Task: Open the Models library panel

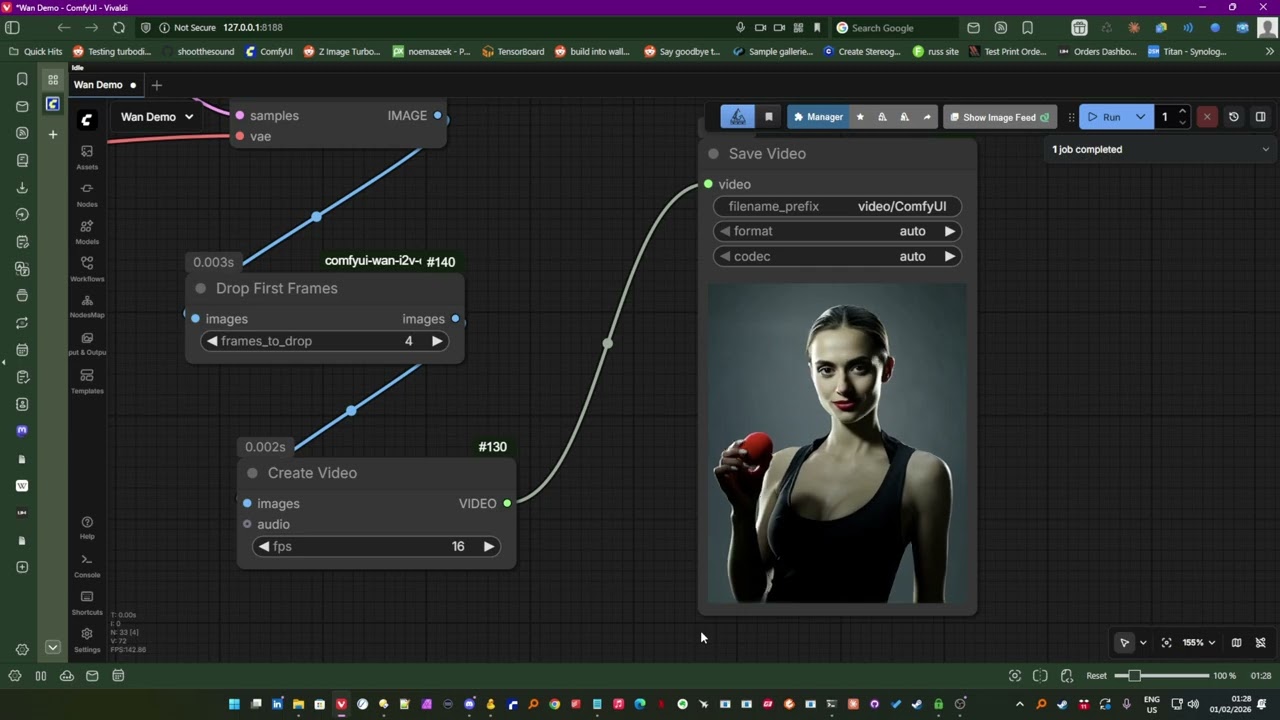Action: (87, 231)
